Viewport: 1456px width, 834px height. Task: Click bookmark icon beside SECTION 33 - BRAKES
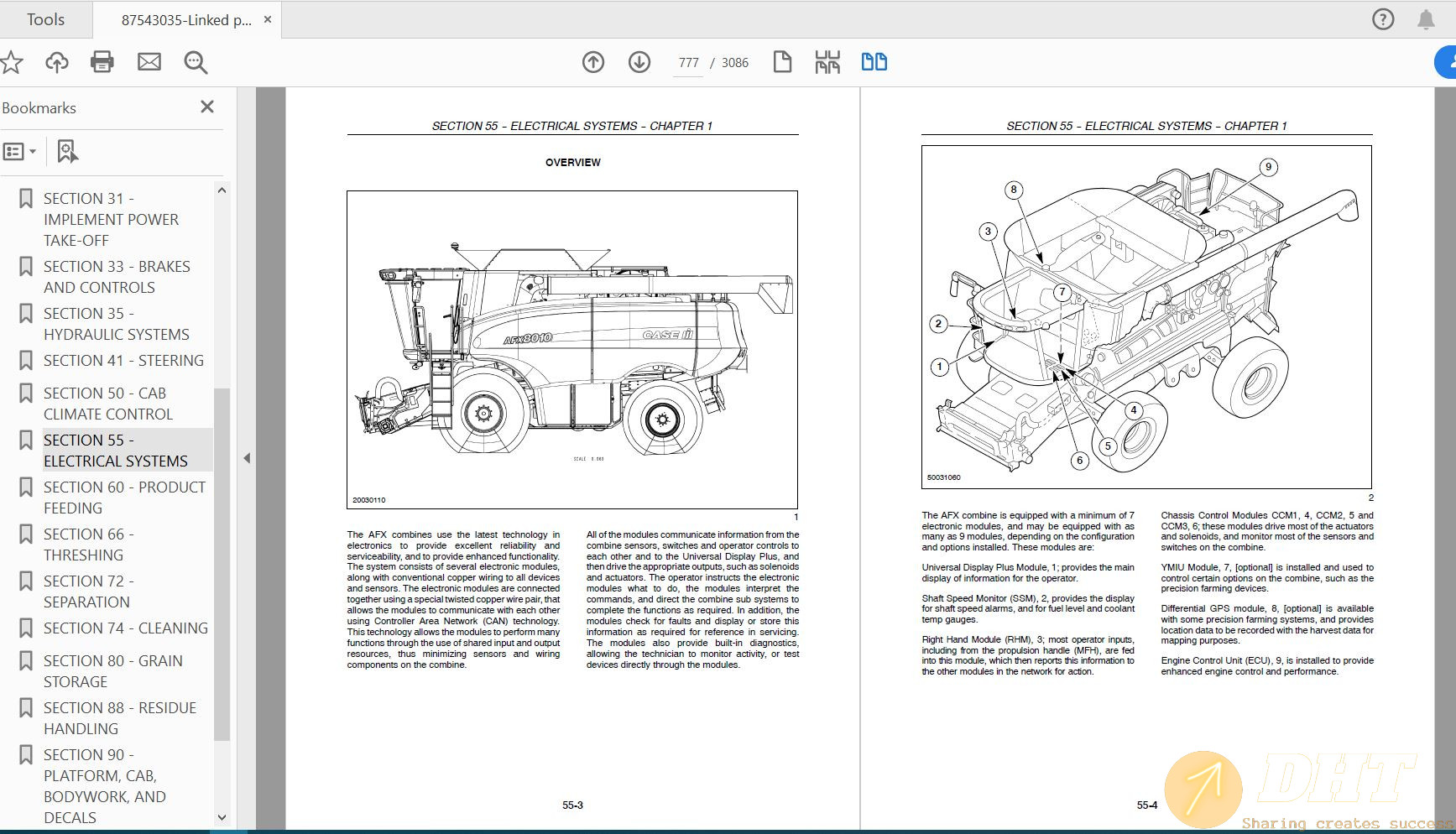tap(26, 267)
